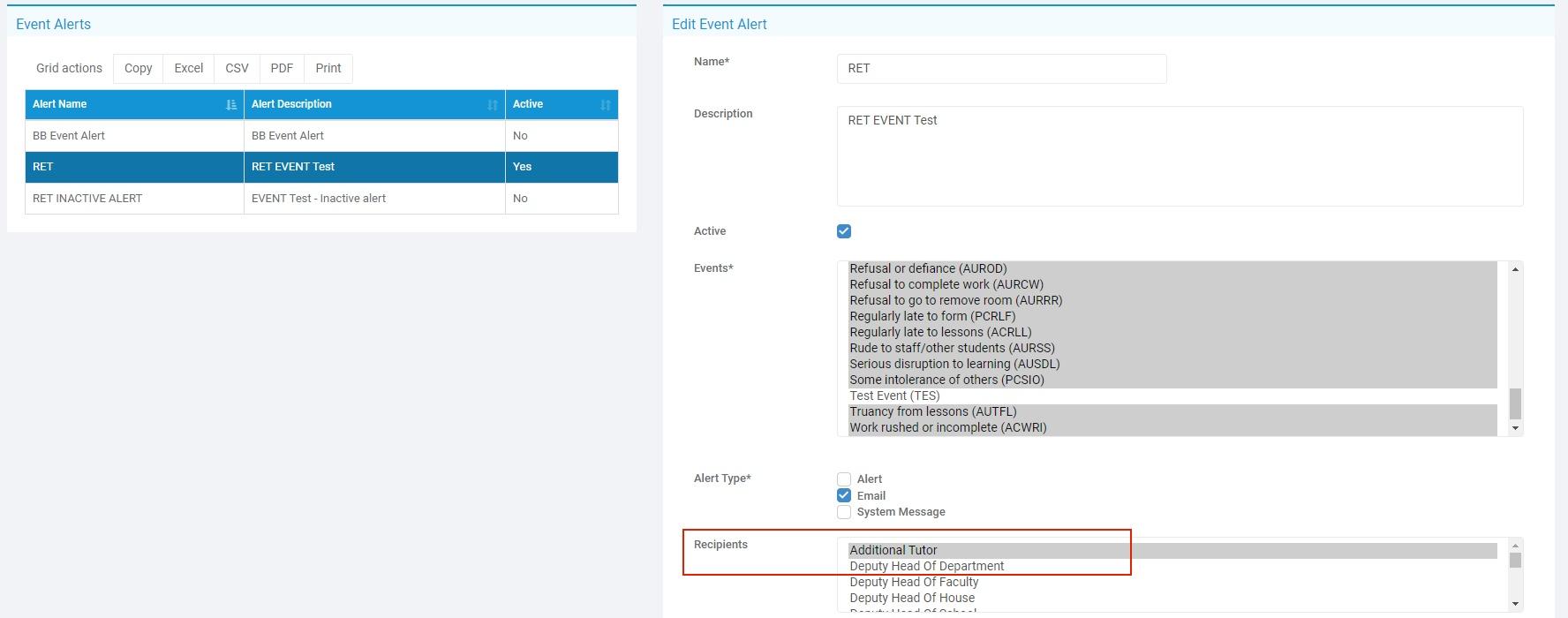1568x618 pixels.
Task: Select Truancy from lessons (AUTFL) event
Action: pyautogui.click(x=932, y=411)
